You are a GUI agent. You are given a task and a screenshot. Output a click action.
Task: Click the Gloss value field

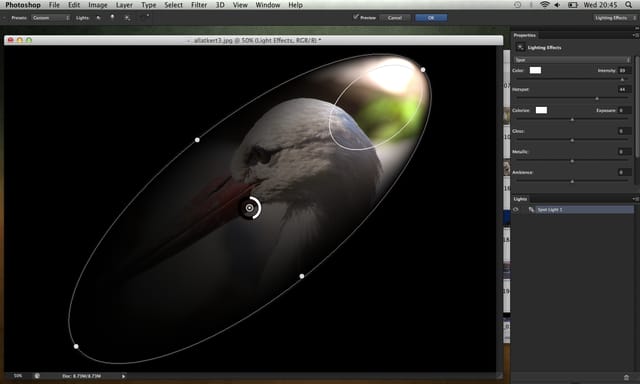pos(624,131)
